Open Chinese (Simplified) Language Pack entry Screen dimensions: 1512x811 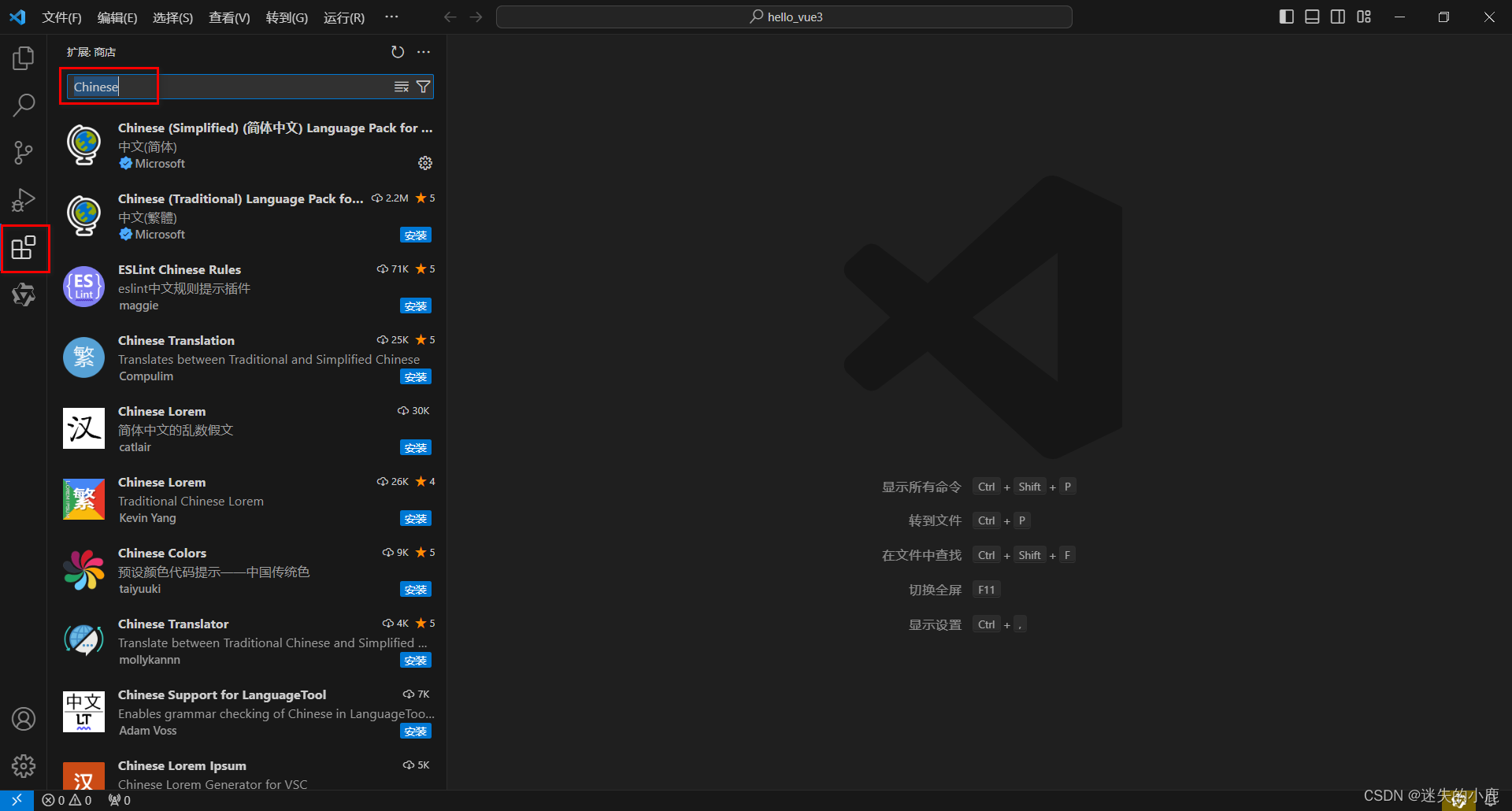tap(247, 146)
